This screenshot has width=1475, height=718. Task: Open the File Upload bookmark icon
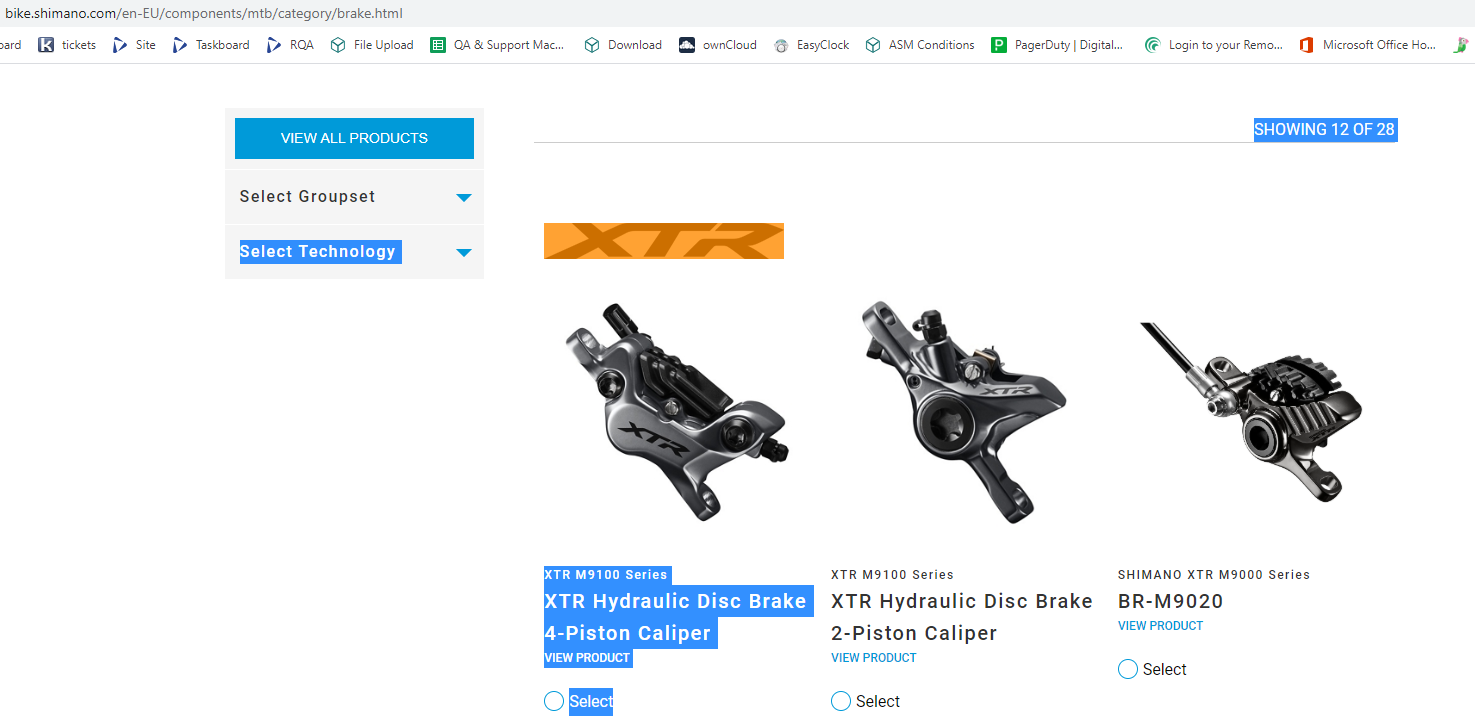click(338, 45)
